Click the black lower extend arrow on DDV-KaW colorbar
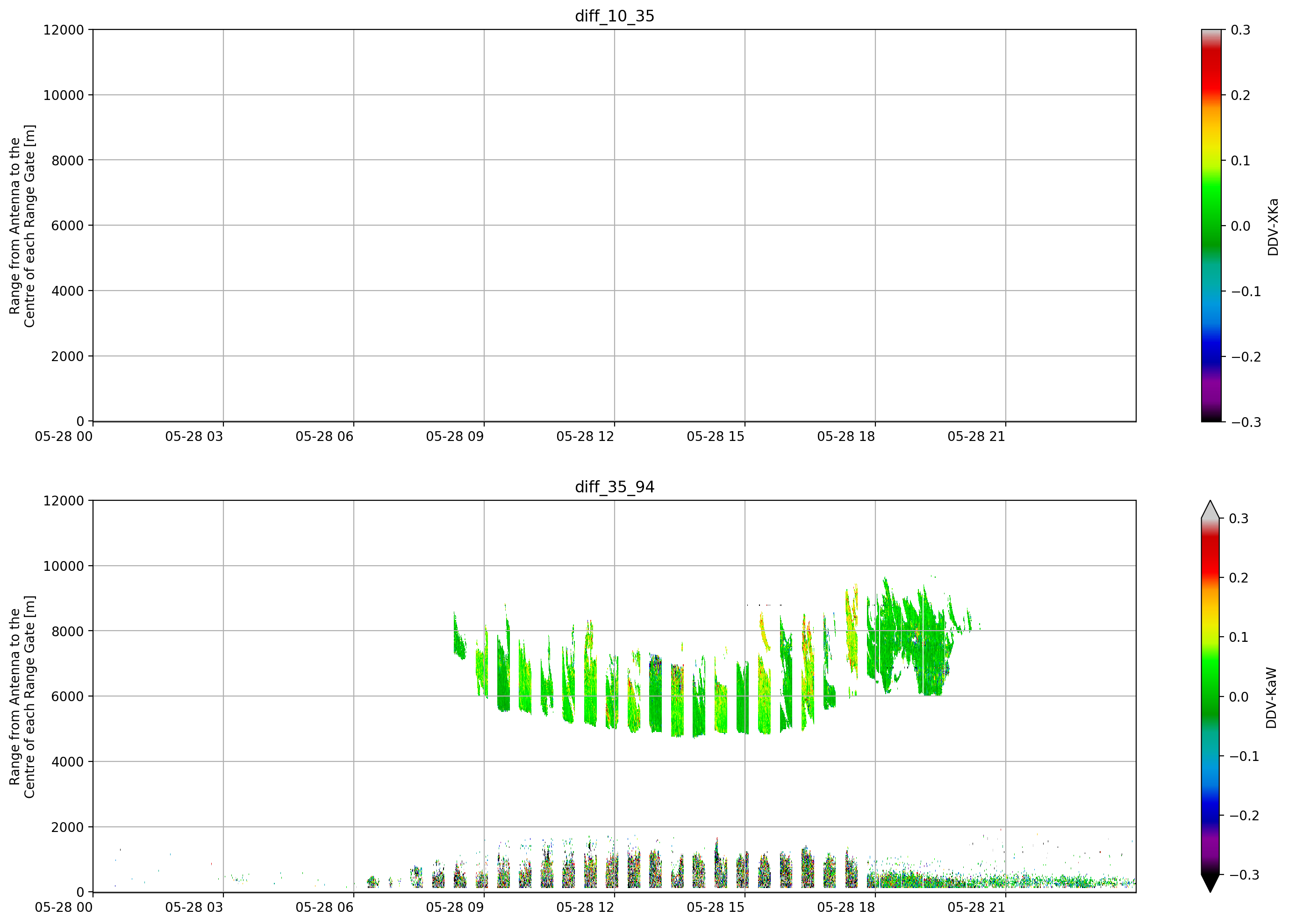 pyautogui.click(x=1210, y=883)
